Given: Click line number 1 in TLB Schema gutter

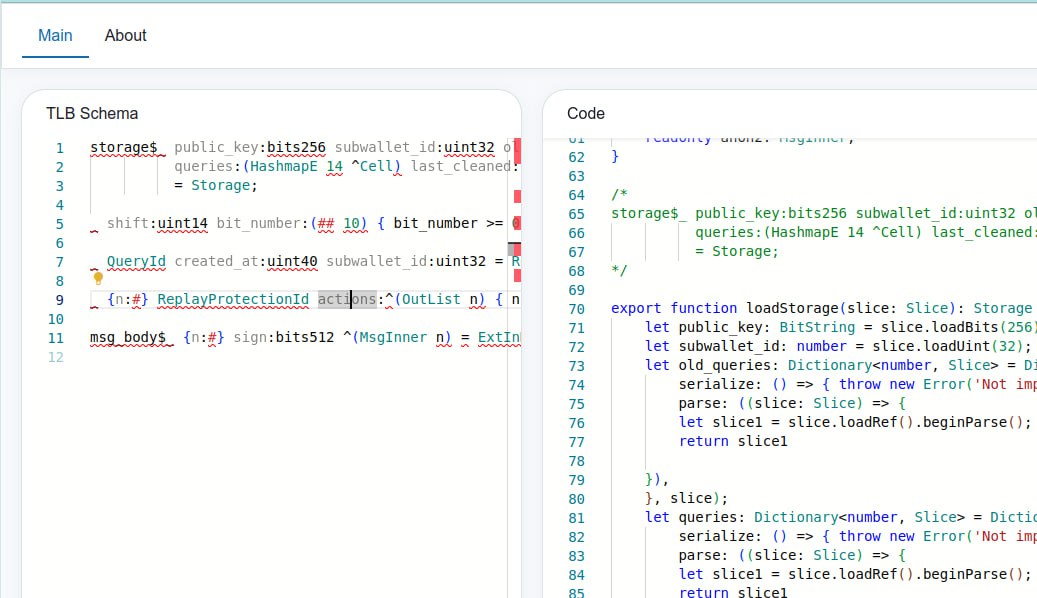Looking at the screenshot, I should click(60, 148).
